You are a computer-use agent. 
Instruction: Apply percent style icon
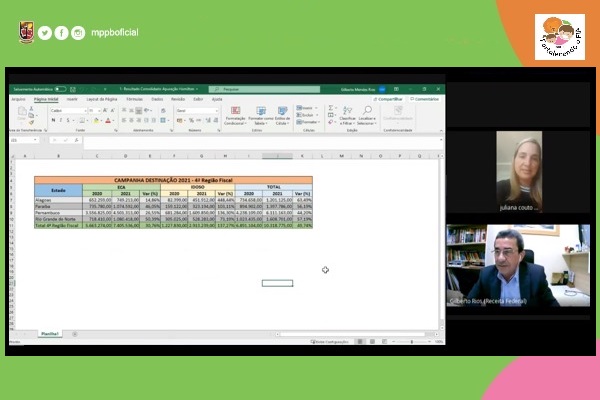(x=191, y=120)
